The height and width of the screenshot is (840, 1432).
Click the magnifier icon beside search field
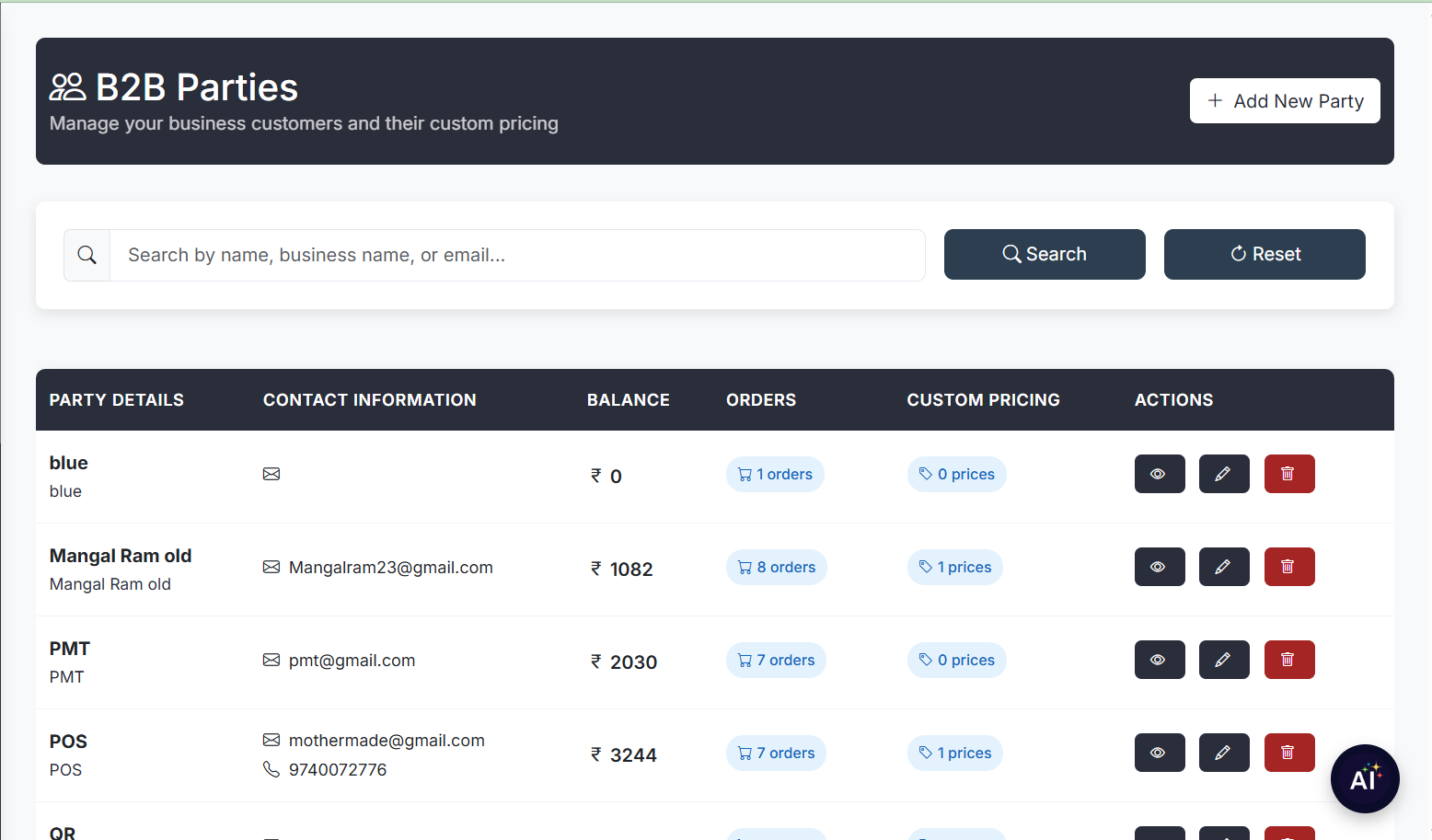pos(87,255)
